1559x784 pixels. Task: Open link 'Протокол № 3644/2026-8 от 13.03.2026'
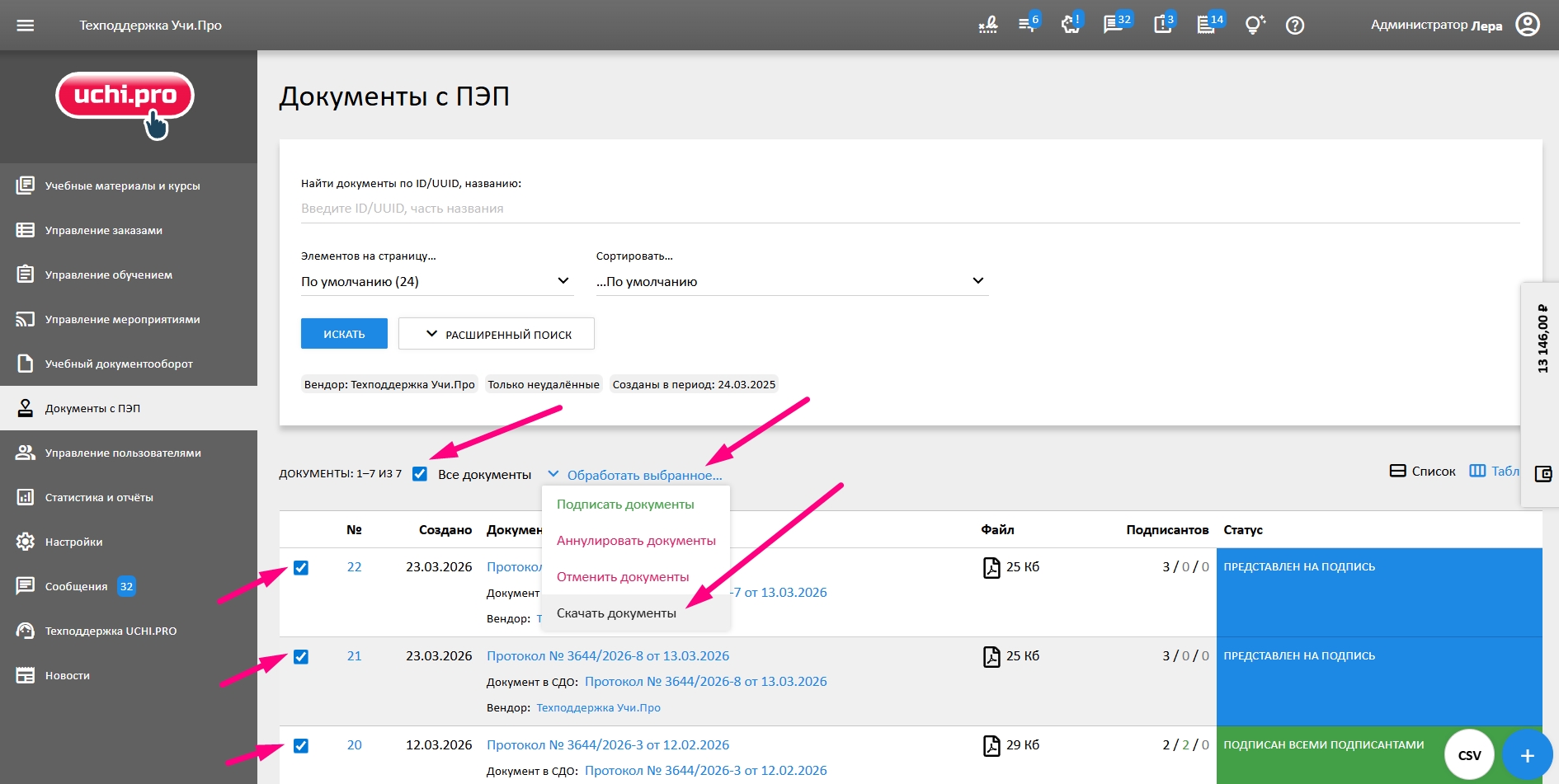608,656
